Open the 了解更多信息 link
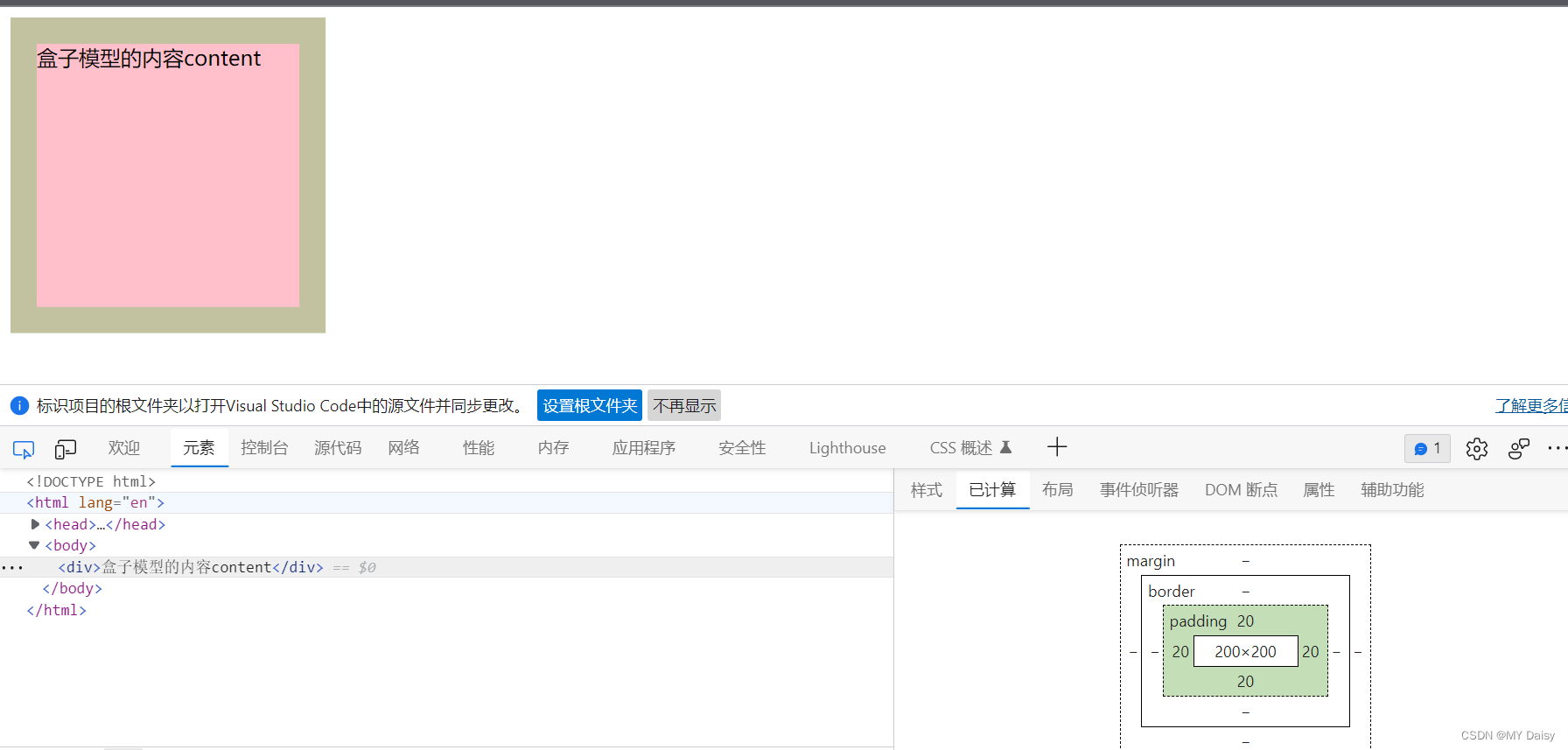Viewport: 1568px width, 750px height. point(1531,406)
